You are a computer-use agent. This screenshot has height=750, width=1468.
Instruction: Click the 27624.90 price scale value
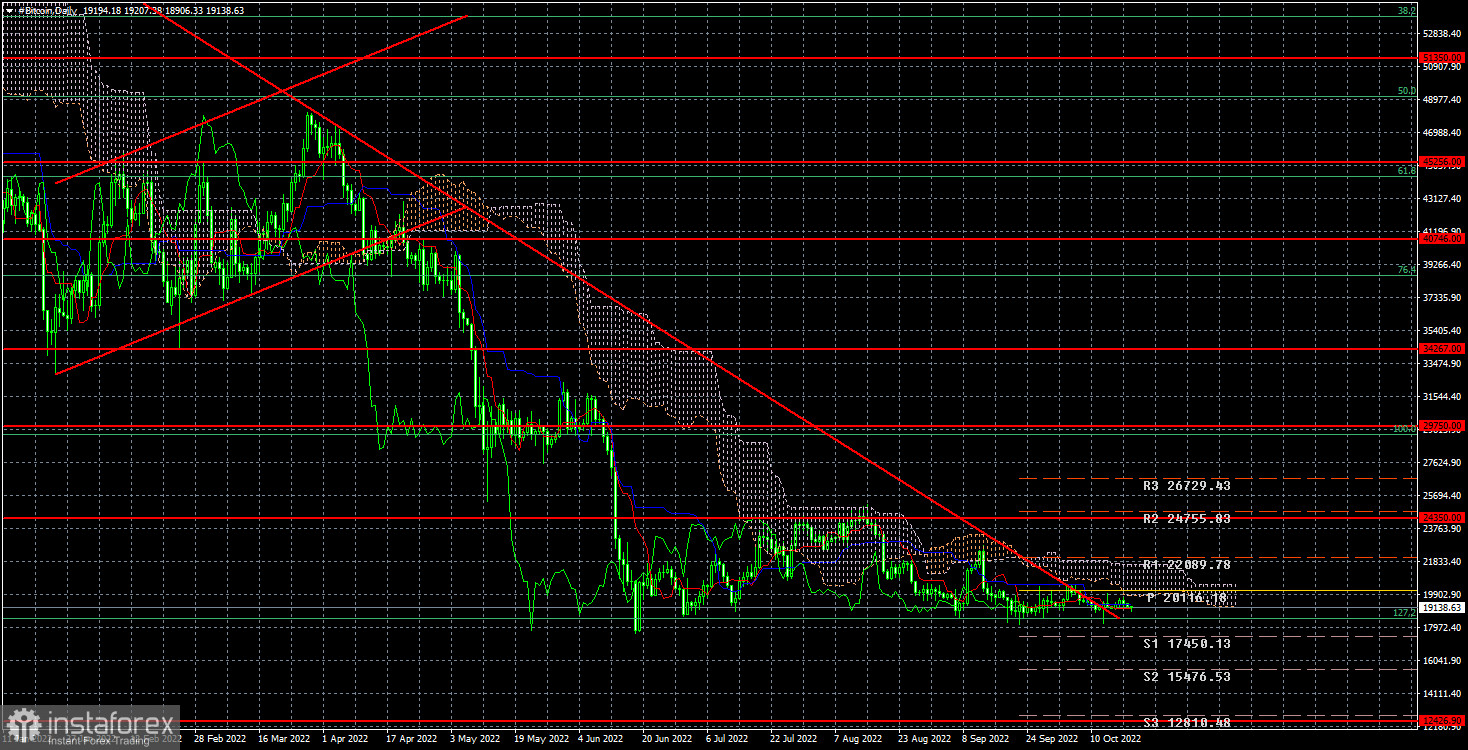[x=1443, y=463]
